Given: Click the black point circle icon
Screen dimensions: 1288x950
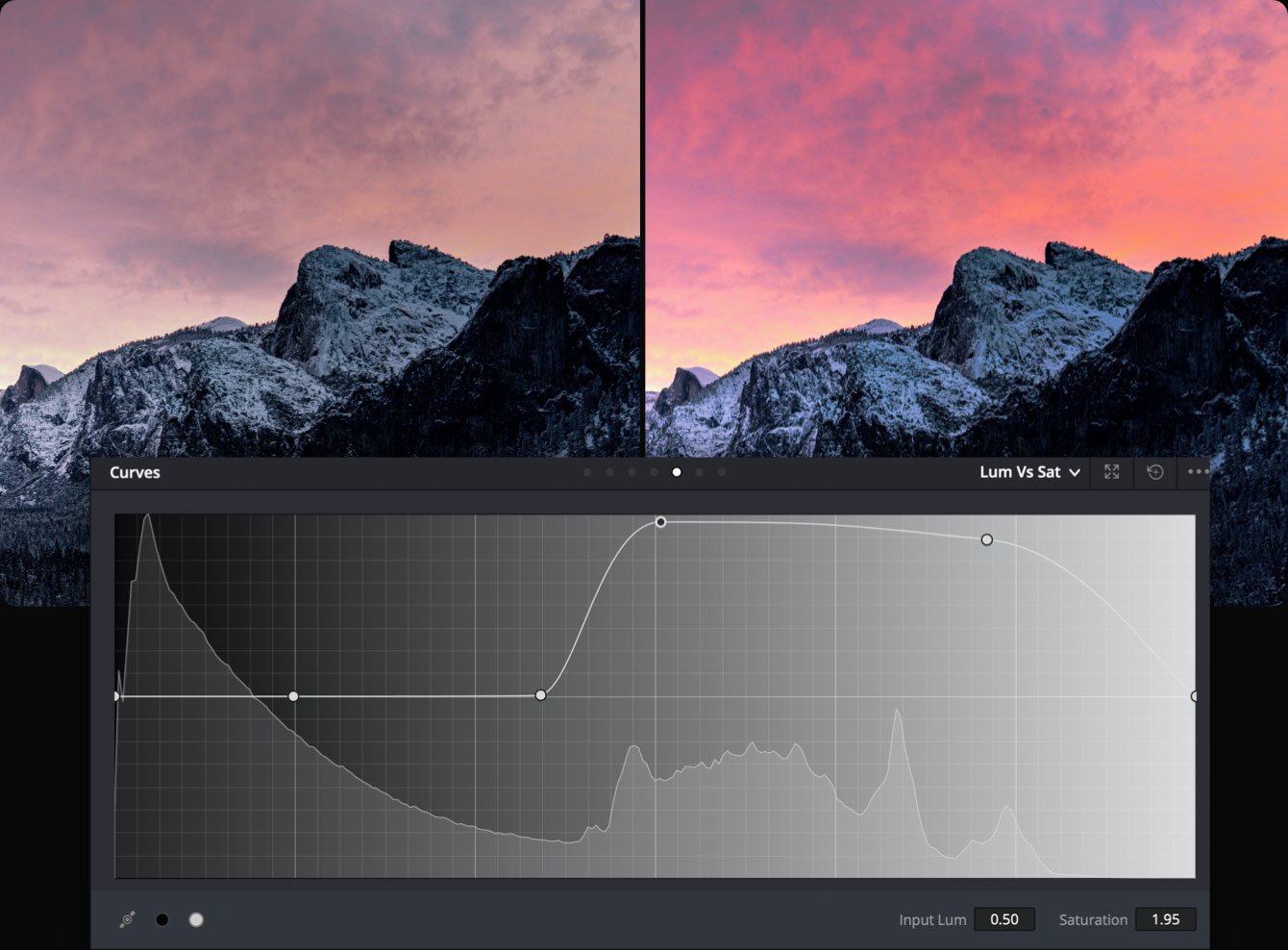Looking at the screenshot, I should click(162, 919).
